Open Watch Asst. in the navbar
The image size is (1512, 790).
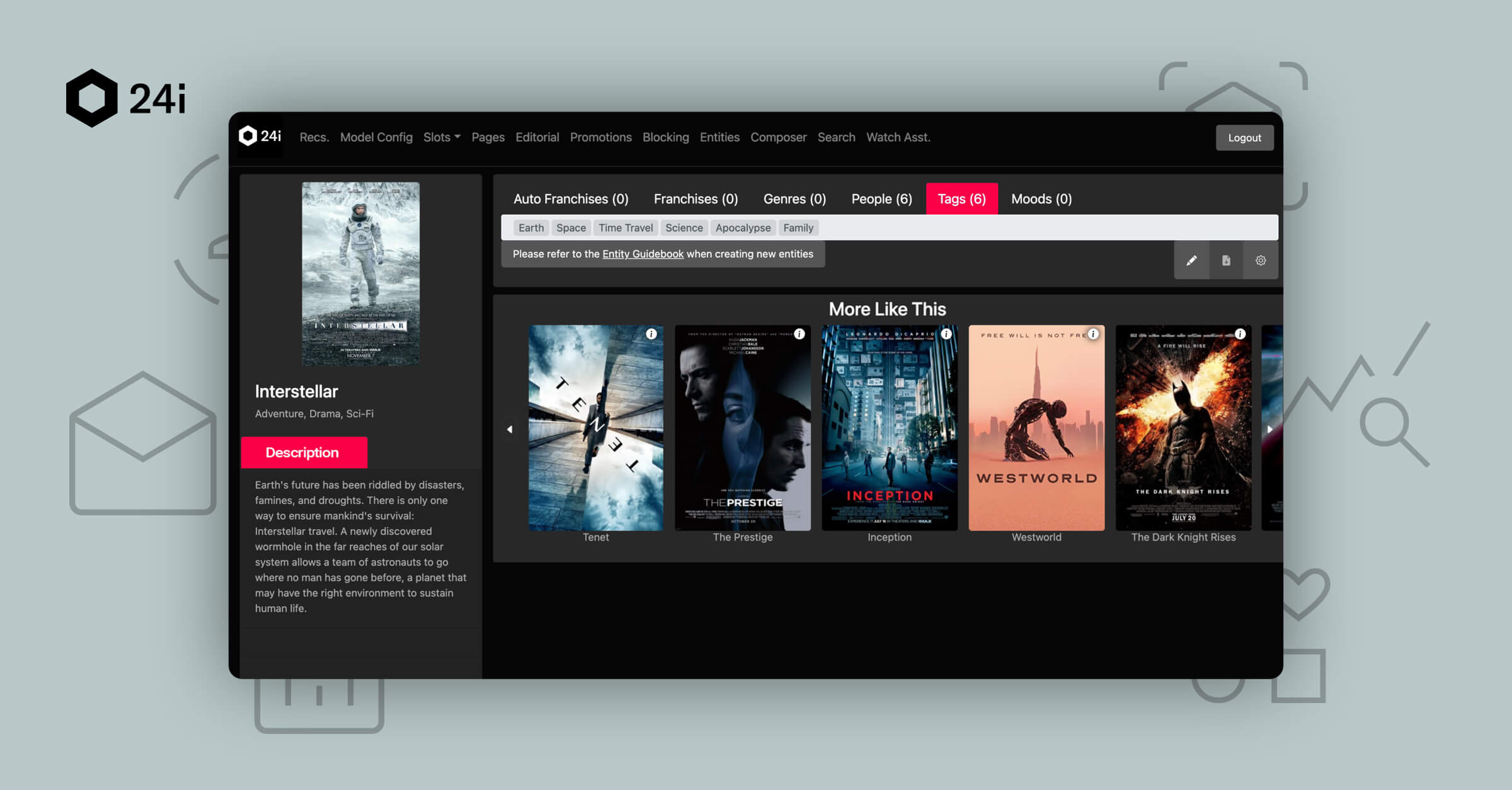tap(898, 137)
